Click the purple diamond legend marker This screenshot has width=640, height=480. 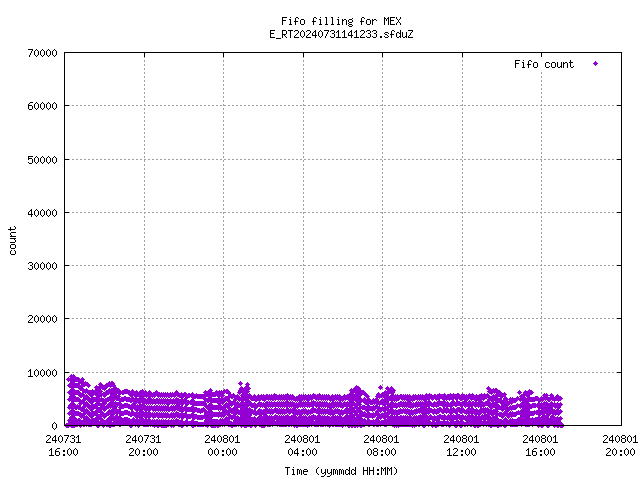[596, 64]
